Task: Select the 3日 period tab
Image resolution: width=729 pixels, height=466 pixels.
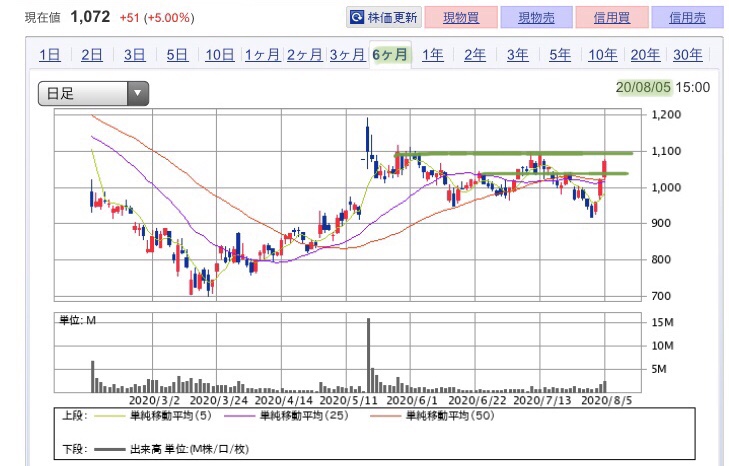Action: 134,55
